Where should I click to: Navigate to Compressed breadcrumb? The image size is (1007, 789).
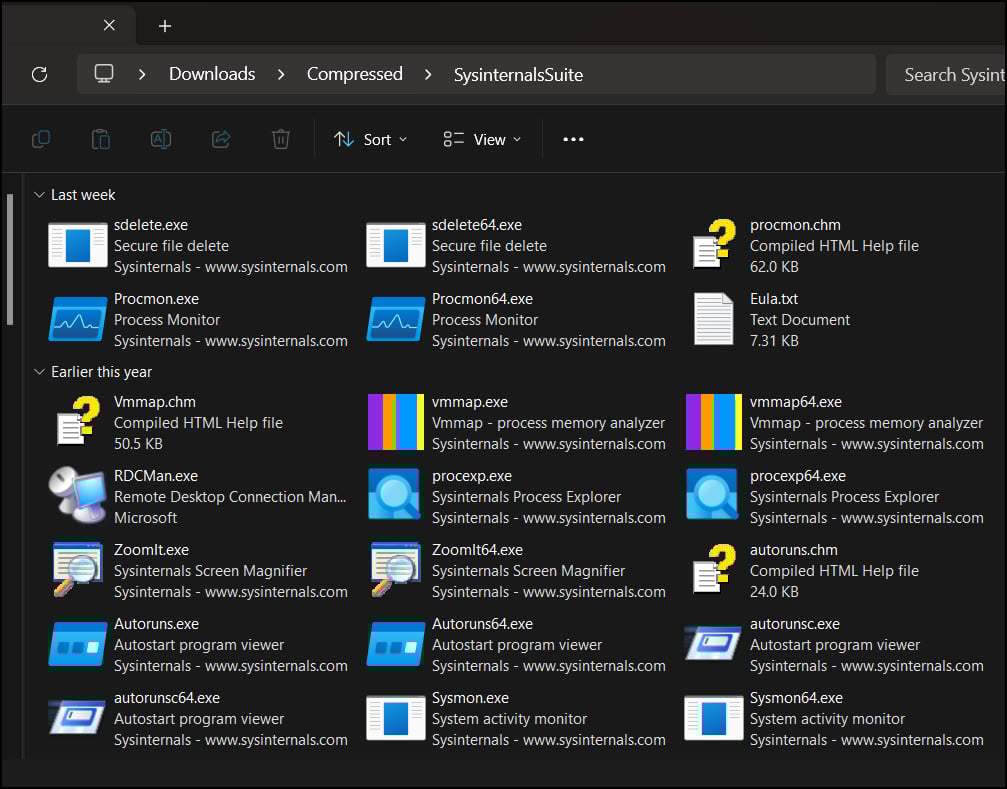(x=355, y=74)
